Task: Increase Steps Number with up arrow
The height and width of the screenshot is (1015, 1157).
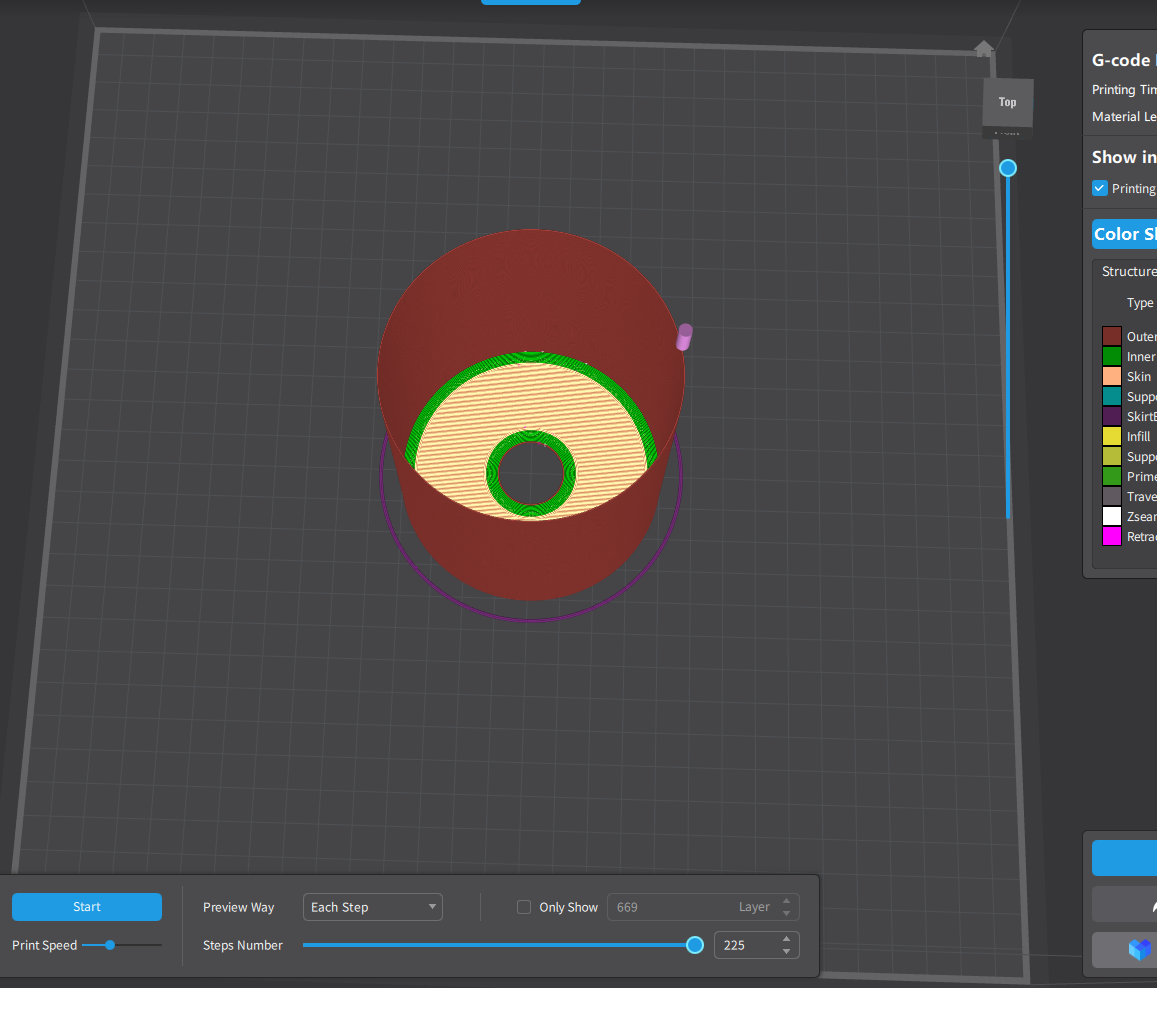Action: pos(787,939)
